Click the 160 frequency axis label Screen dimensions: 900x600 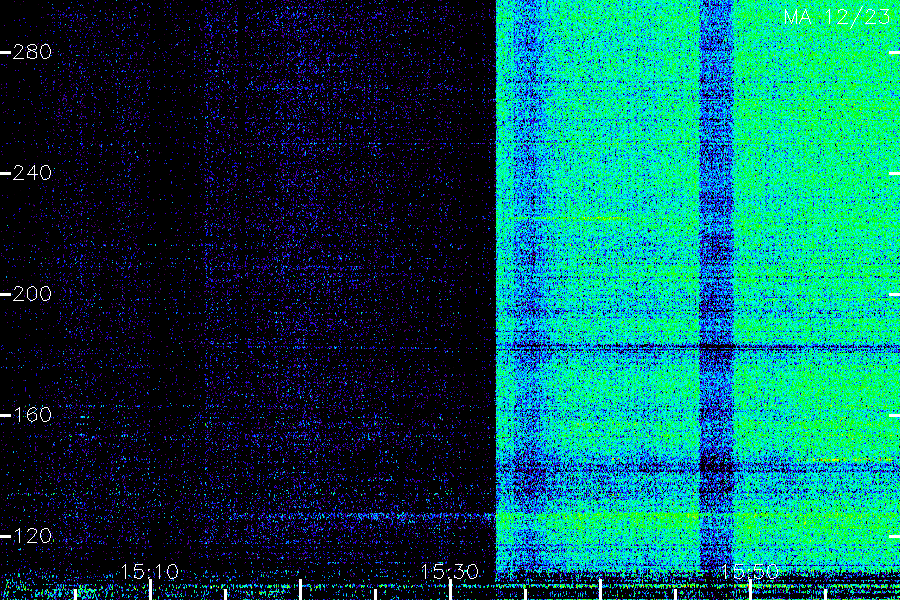32,415
